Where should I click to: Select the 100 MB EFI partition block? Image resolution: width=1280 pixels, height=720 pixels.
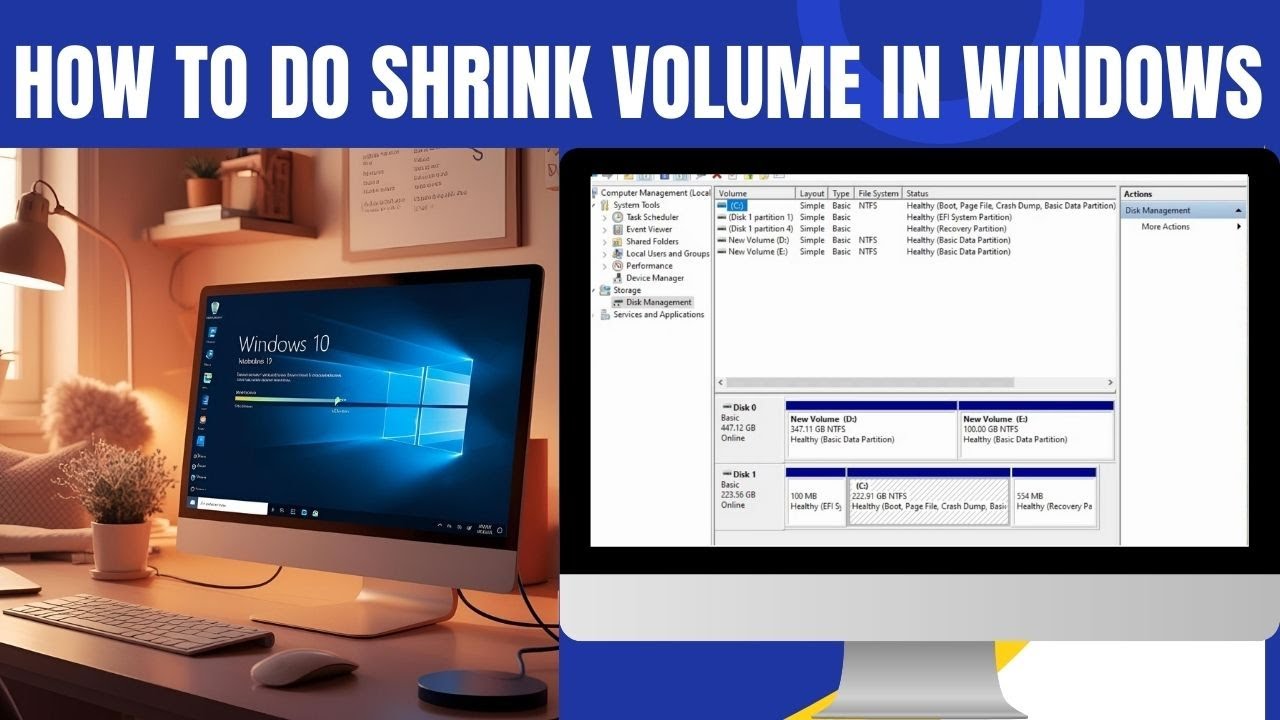(815, 497)
